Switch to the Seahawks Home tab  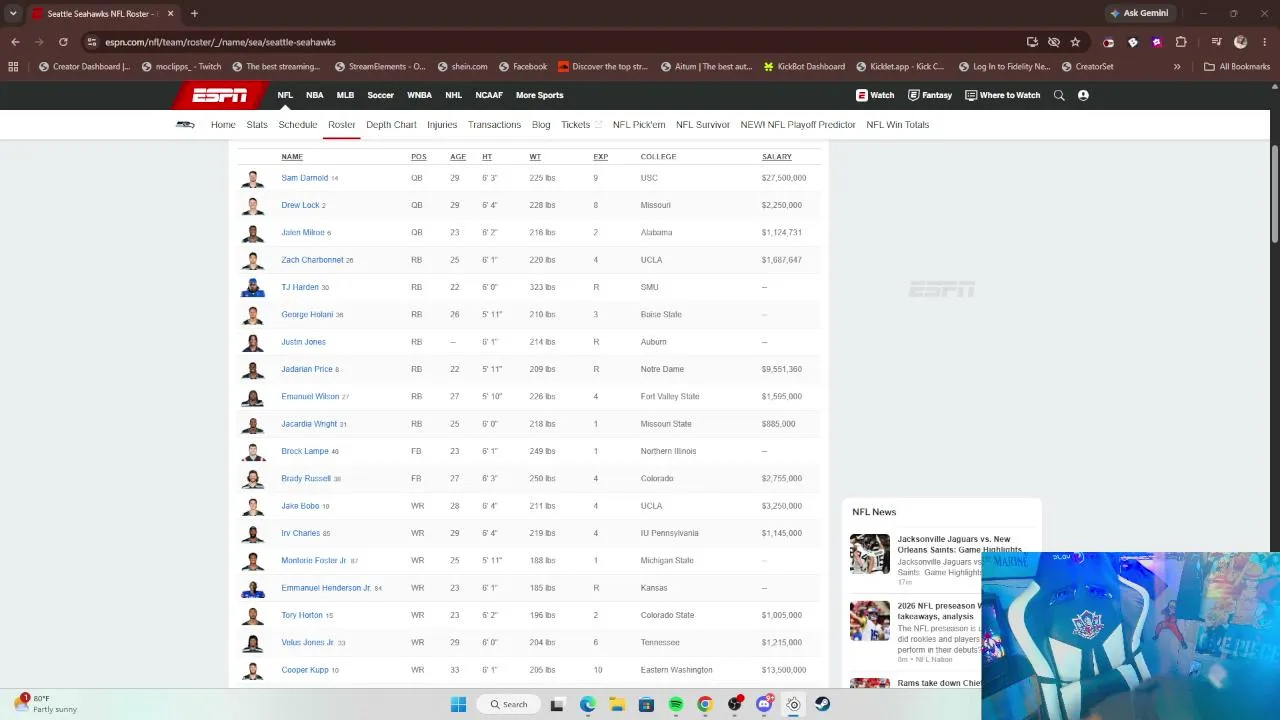tap(223, 125)
